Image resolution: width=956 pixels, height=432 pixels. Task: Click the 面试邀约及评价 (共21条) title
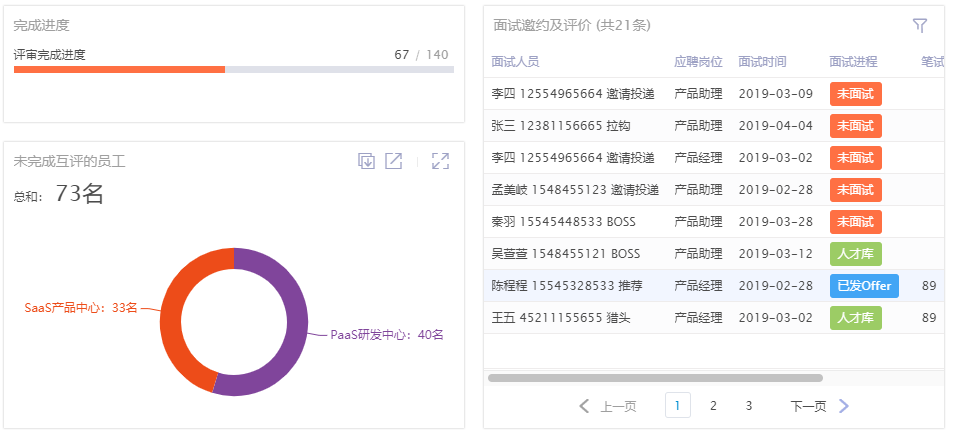point(572,26)
